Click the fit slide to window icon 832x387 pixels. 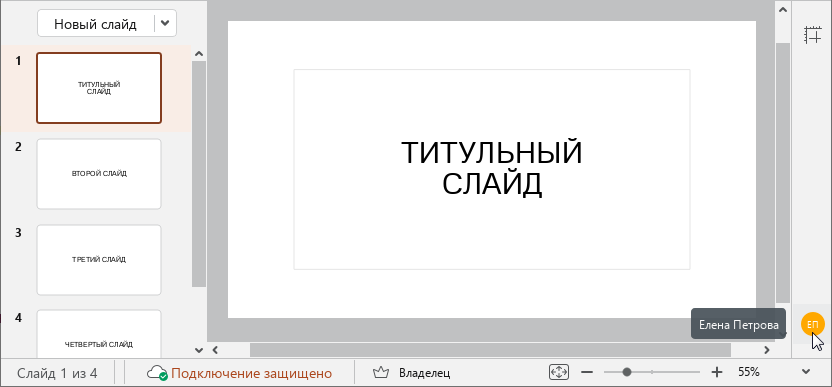coord(559,373)
